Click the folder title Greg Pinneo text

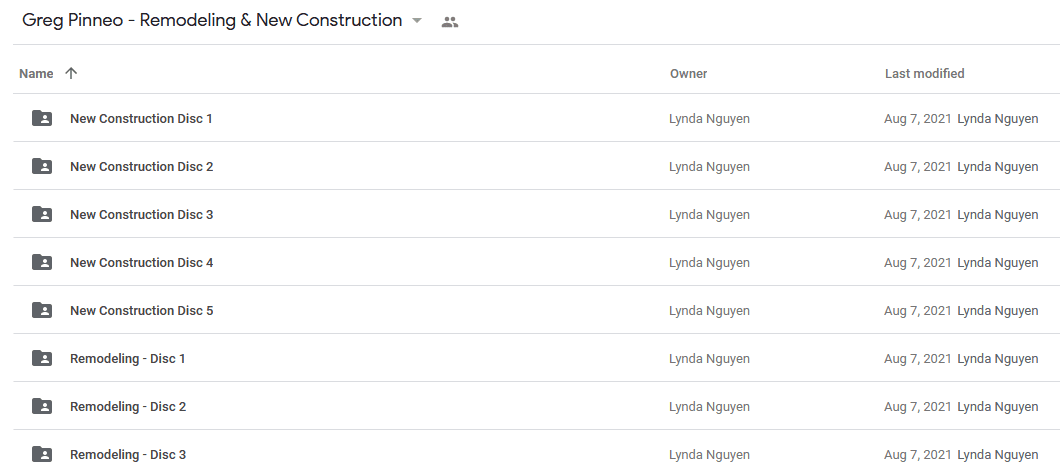tap(212, 20)
